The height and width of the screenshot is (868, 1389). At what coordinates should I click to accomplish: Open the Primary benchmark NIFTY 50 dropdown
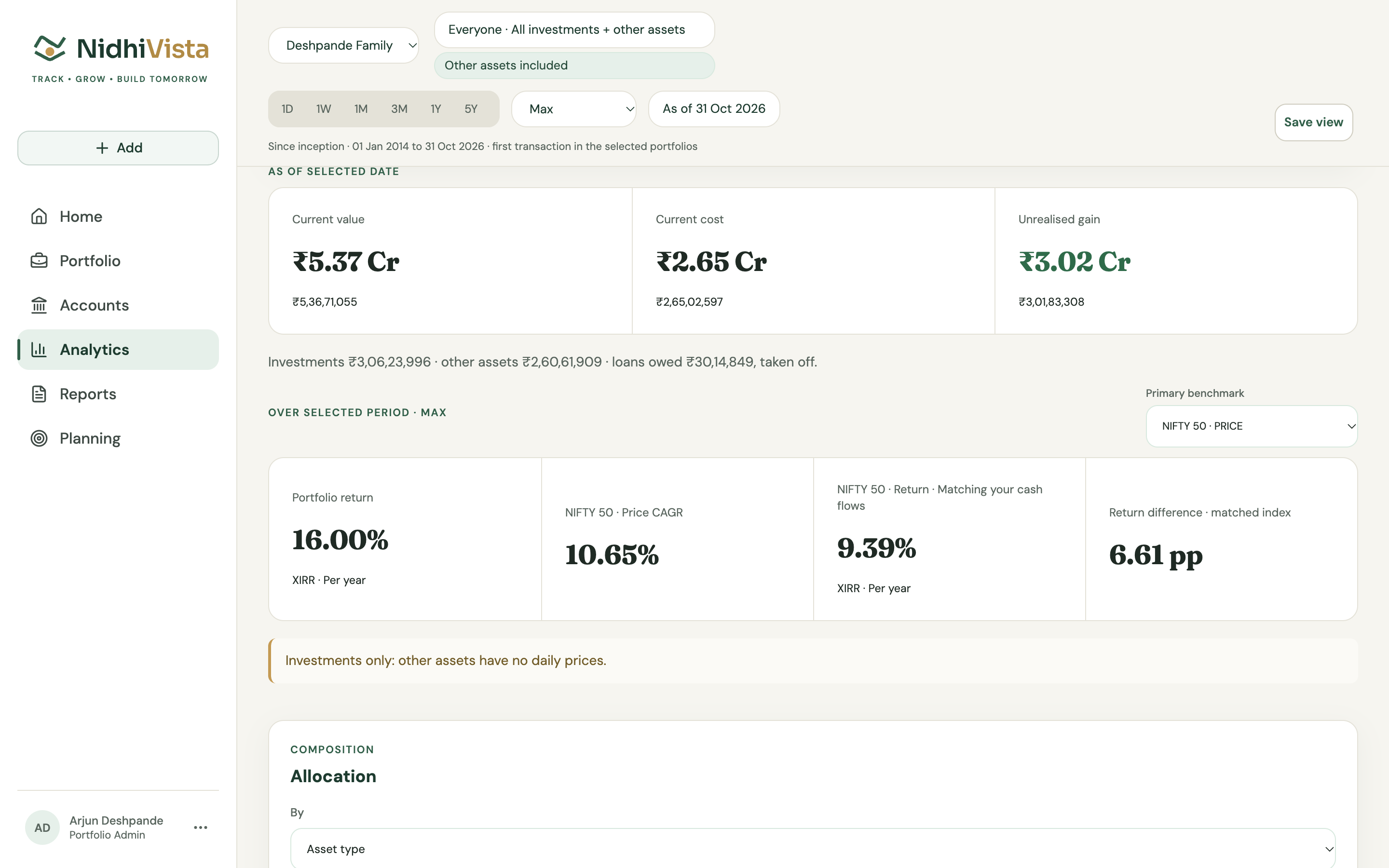(1251, 426)
